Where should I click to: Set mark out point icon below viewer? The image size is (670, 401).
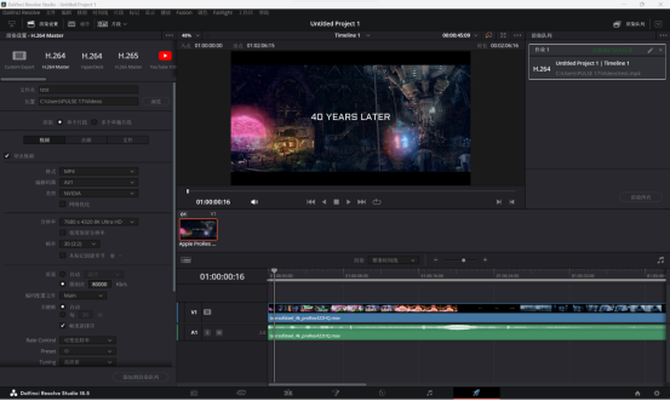[511, 202]
